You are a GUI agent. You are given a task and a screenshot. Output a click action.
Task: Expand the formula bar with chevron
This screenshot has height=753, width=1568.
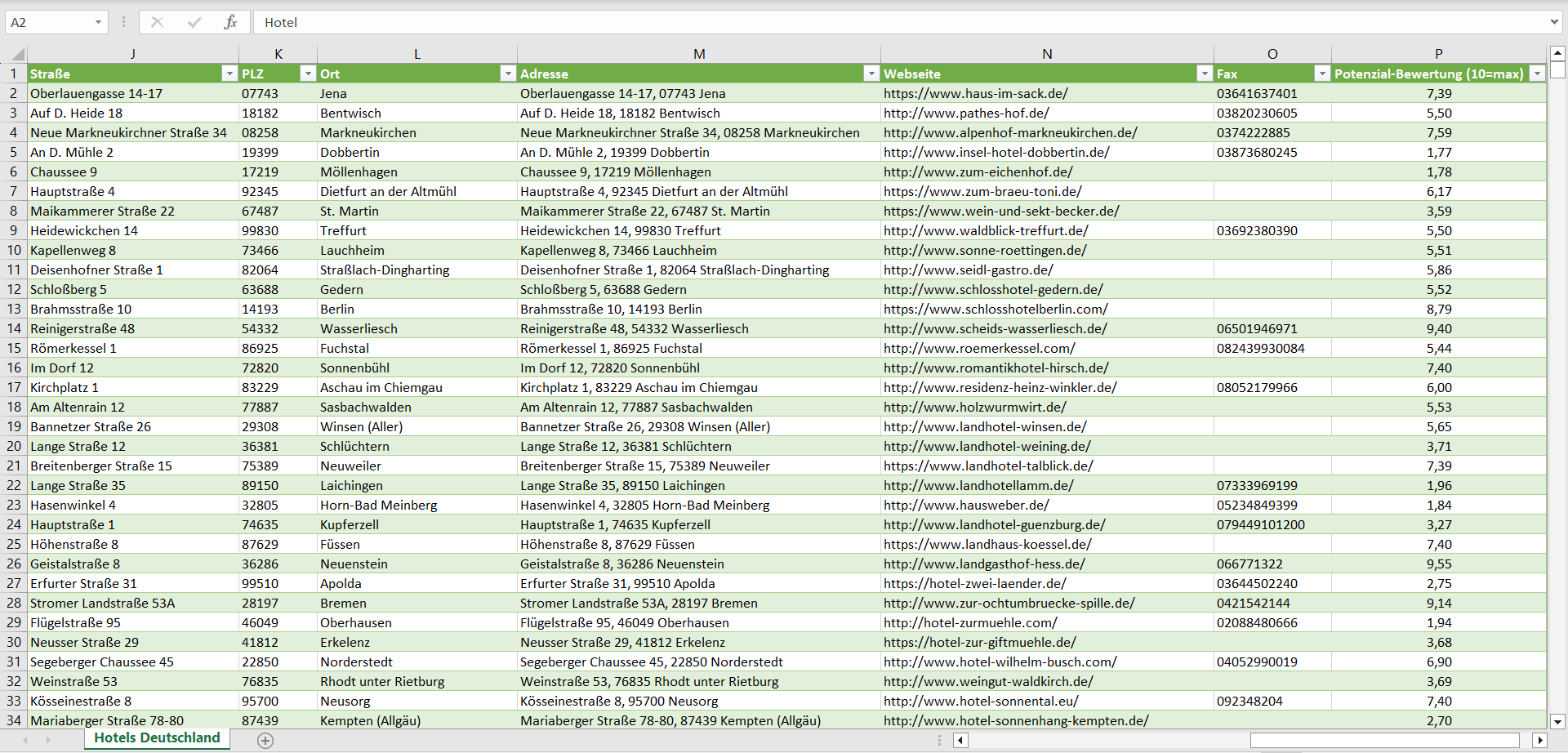tap(1553, 22)
